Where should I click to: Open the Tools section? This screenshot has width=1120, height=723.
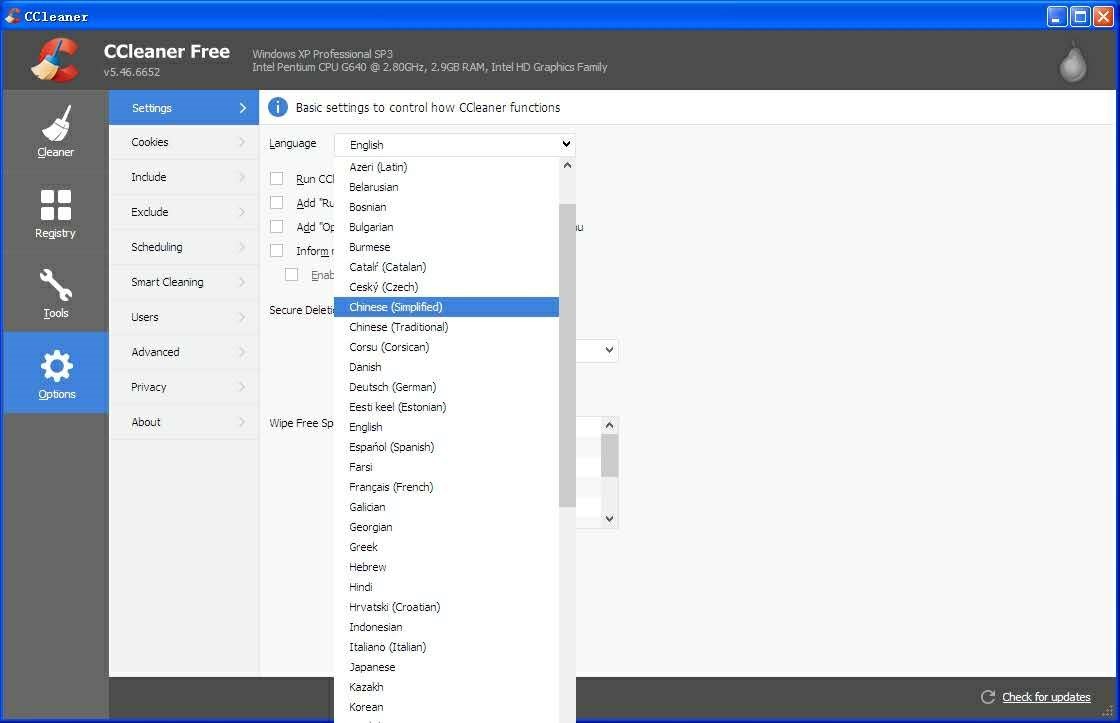[56, 292]
